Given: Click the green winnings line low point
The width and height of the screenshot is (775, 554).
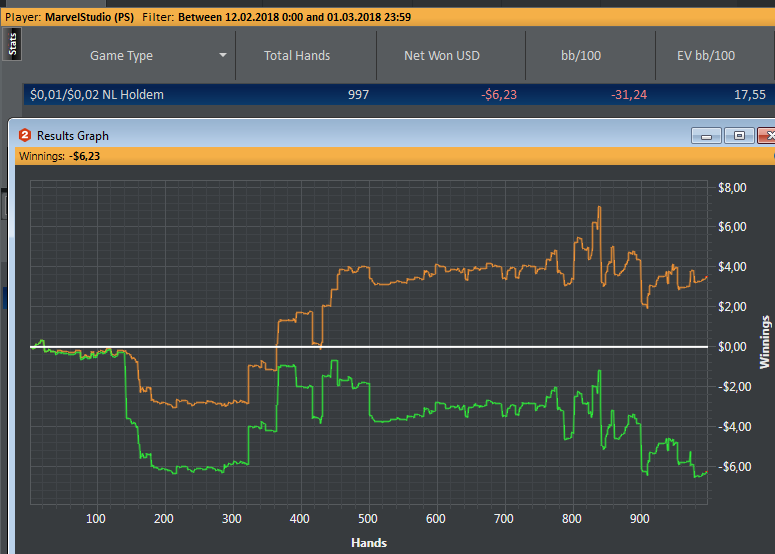Looking at the screenshot, I should pos(695,476).
